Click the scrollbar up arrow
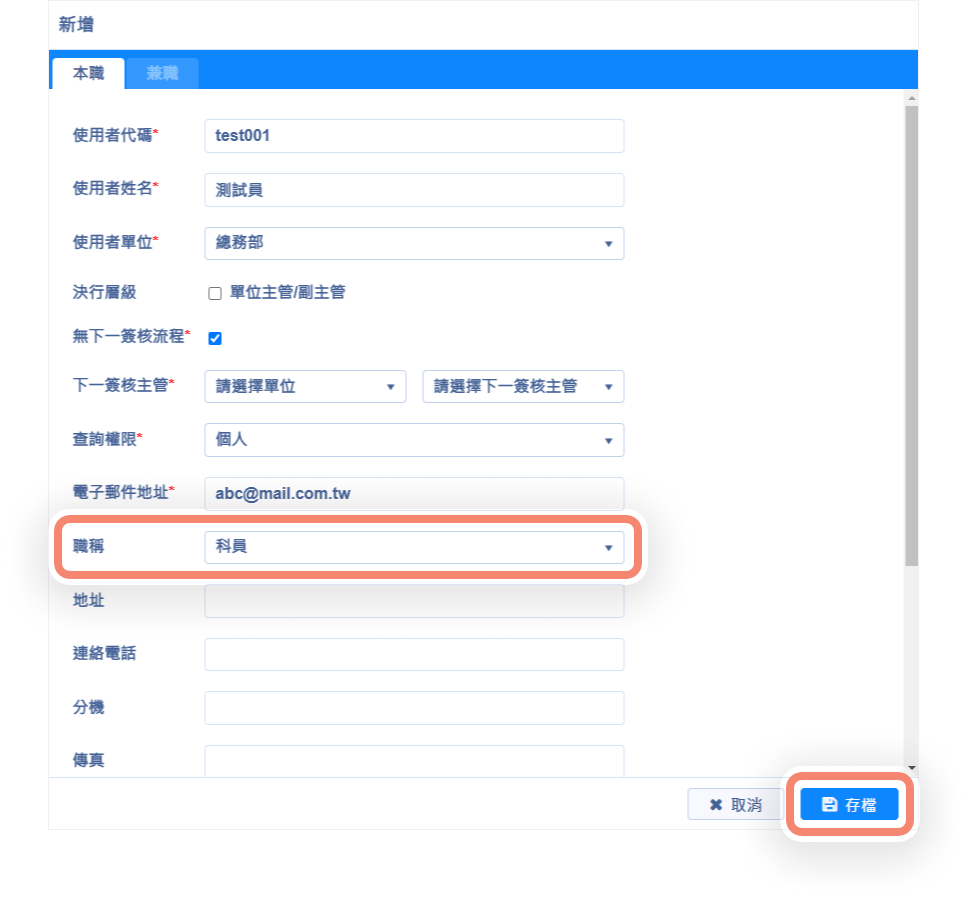The image size is (968, 898). (x=912, y=99)
